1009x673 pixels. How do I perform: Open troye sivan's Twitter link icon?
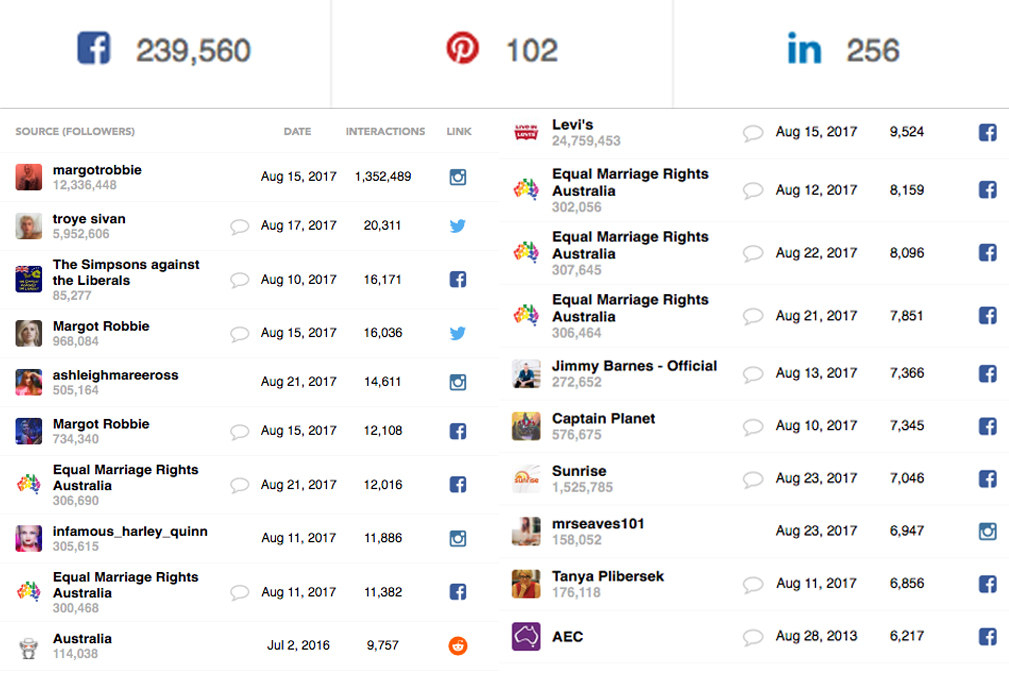(x=458, y=226)
